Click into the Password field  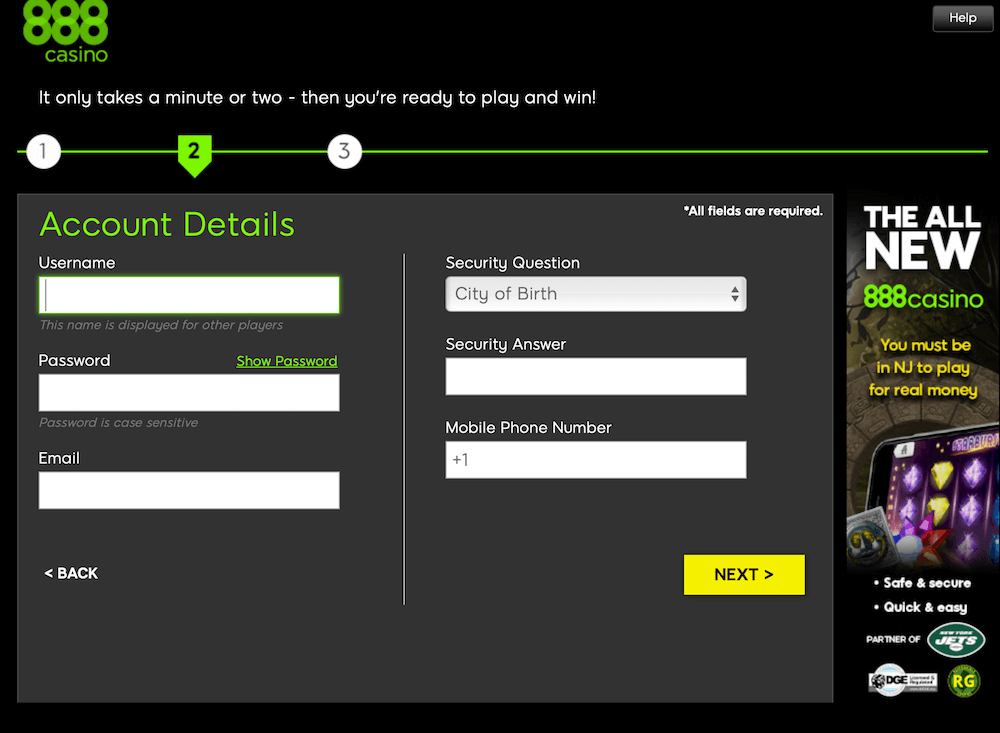189,392
